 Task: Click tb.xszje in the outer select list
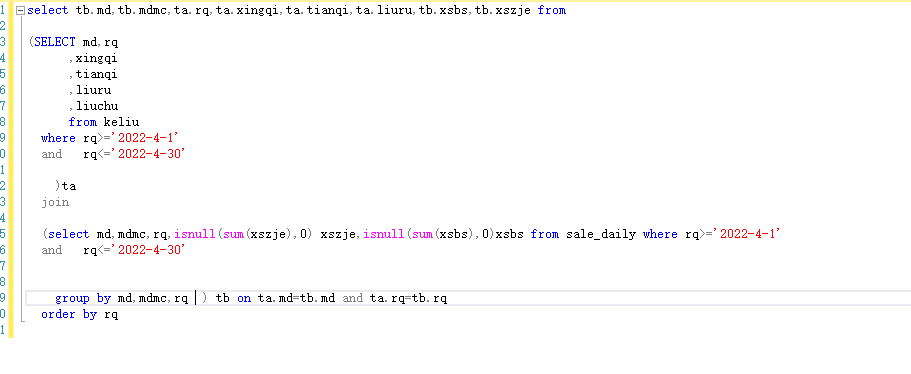tap(503, 10)
